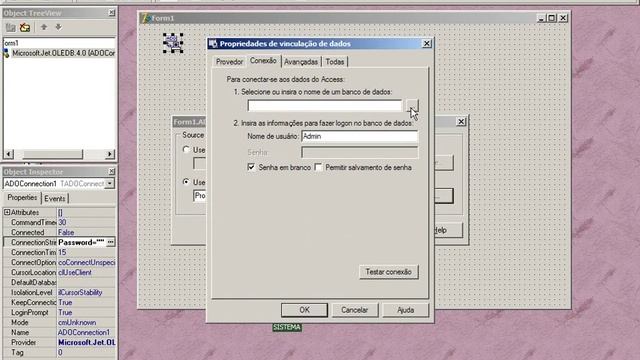Click the Tag property value 0
Viewport: 640px width, 360px height.
[x=86, y=352]
